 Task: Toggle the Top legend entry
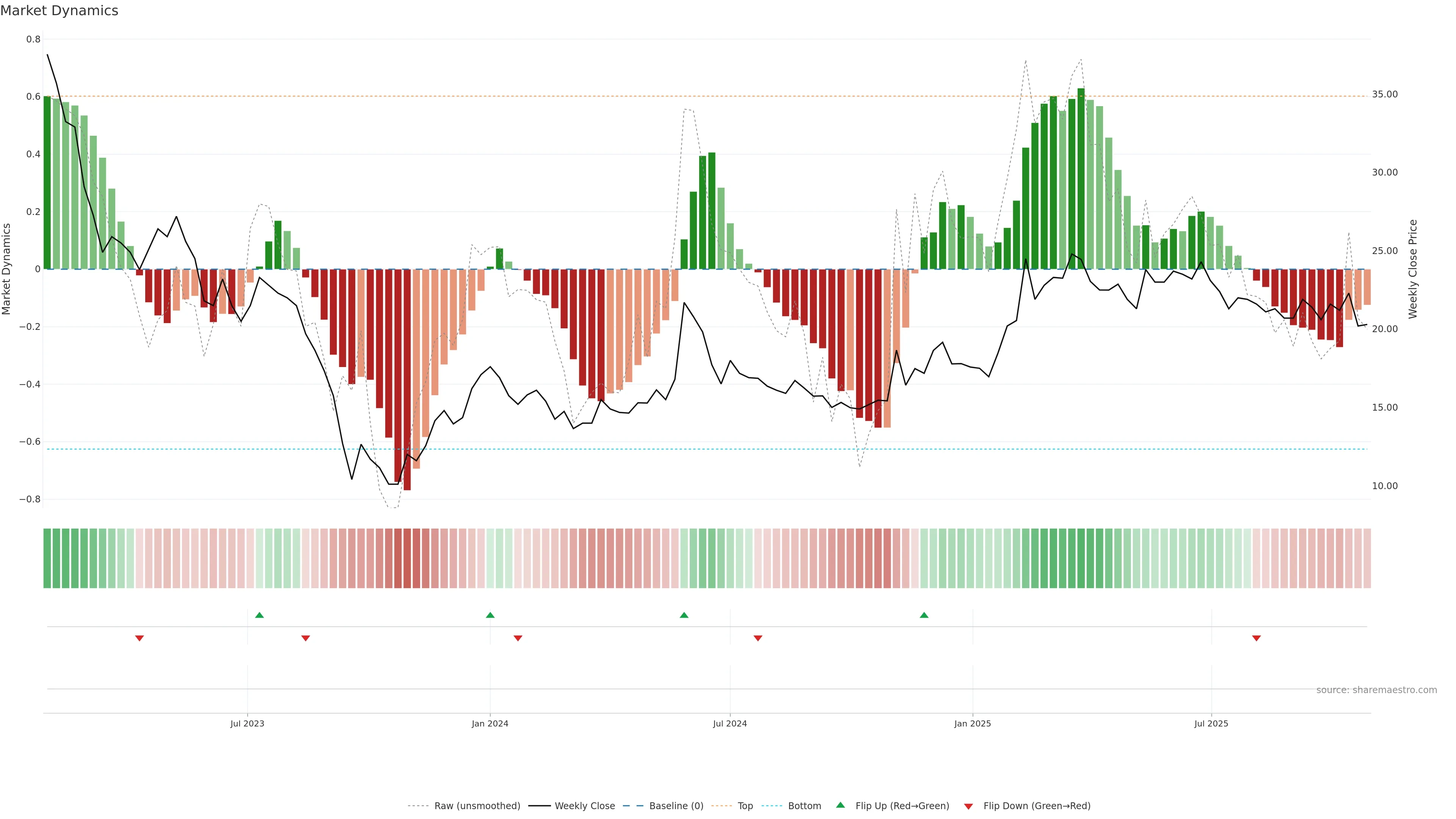(x=745, y=806)
